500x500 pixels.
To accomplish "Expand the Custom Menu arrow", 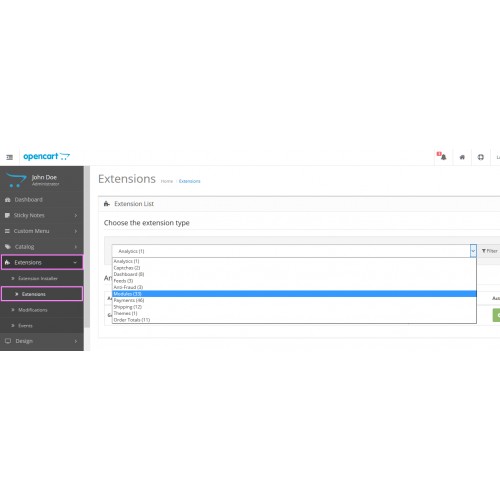I will [x=76, y=231].
